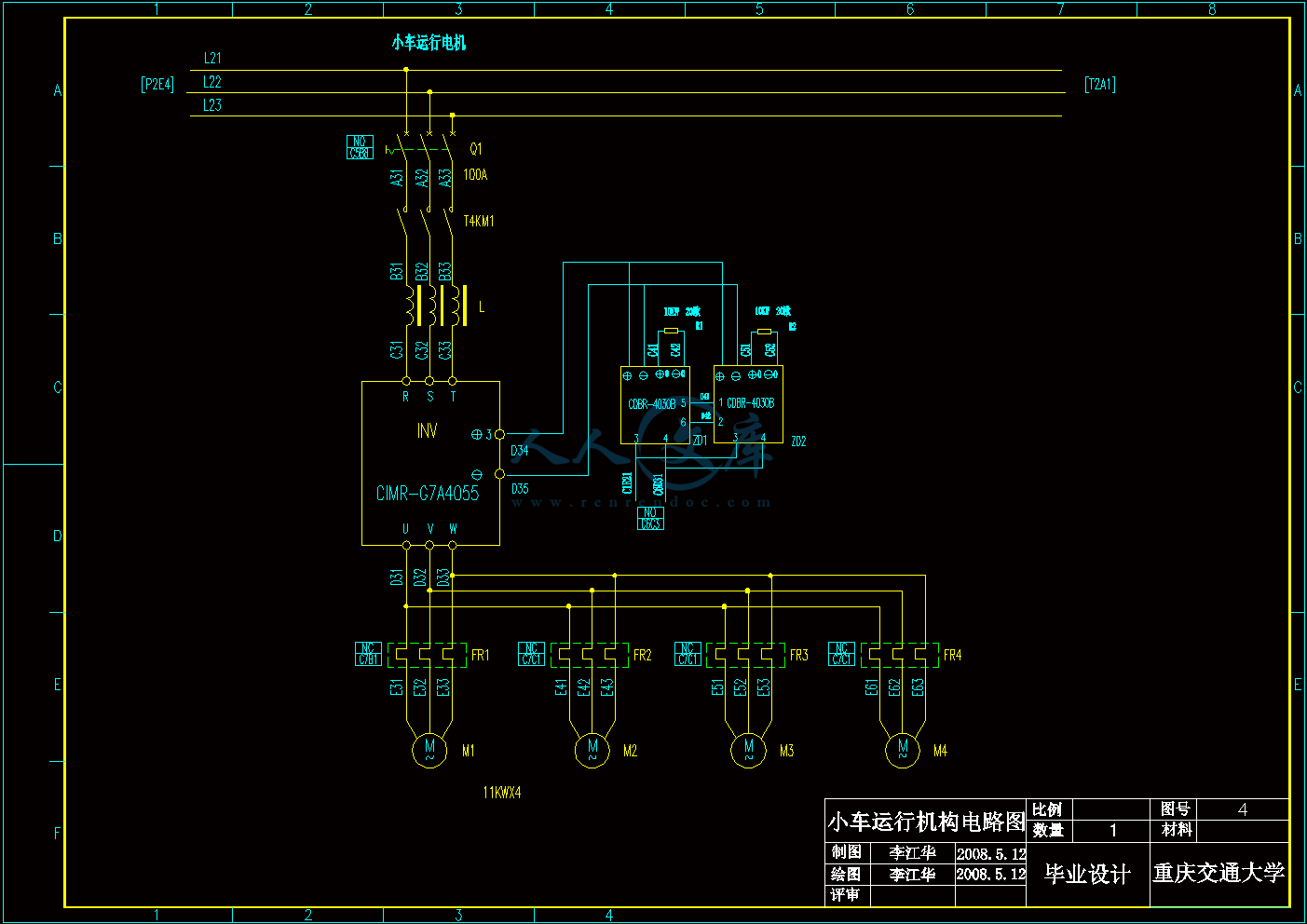1307x924 pixels.
Task: Select the INV label inside the inverter box
Action: coord(427,430)
